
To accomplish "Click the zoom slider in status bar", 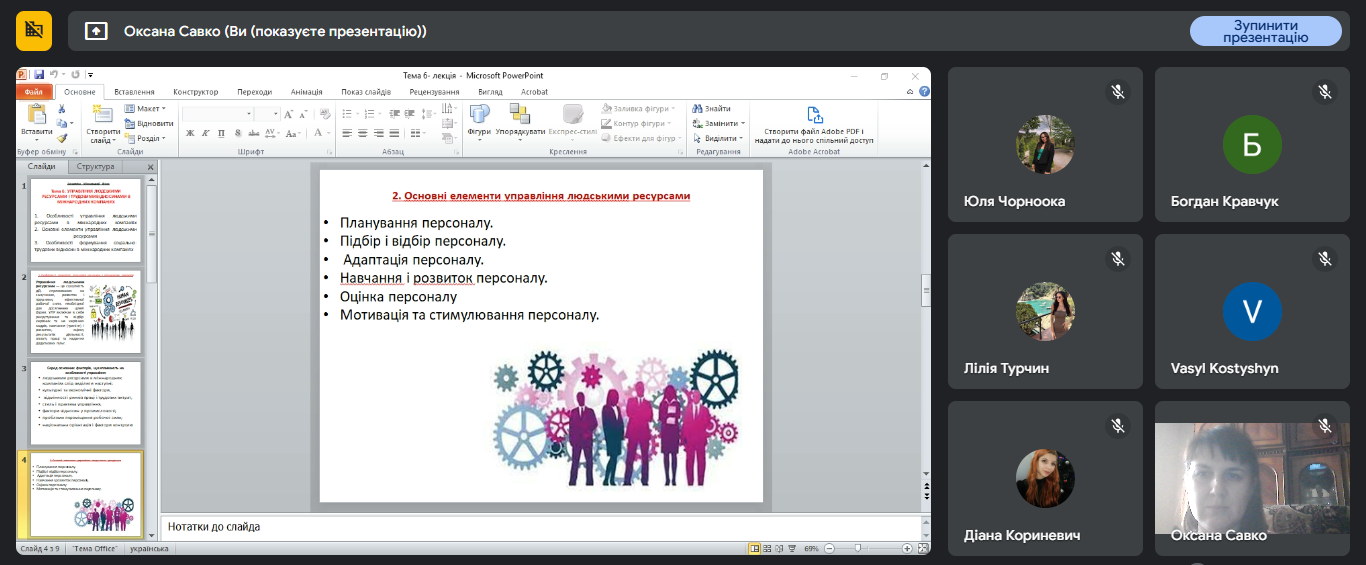I will pyautogui.click(x=858, y=548).
